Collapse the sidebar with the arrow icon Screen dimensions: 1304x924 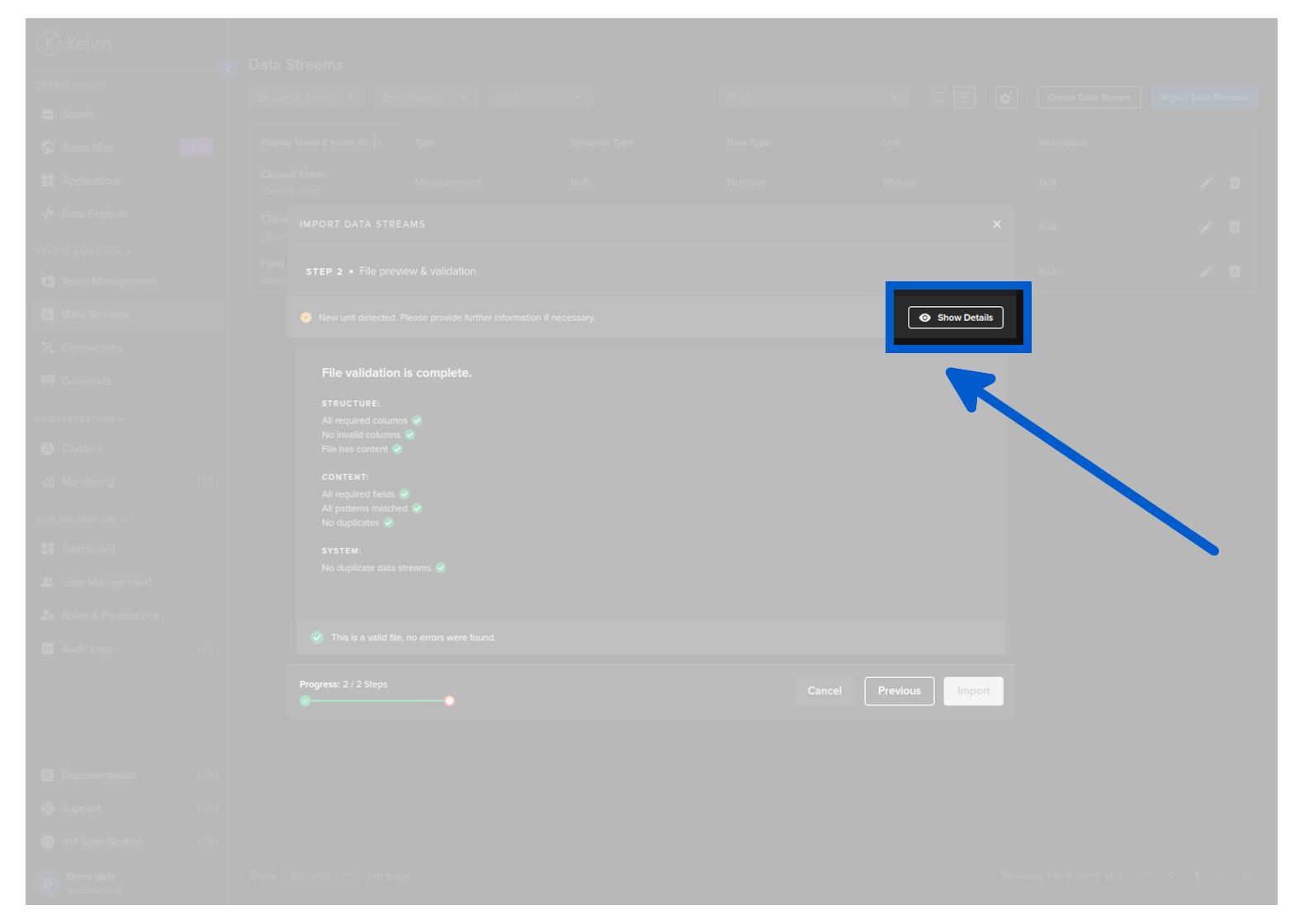(229, 69)
